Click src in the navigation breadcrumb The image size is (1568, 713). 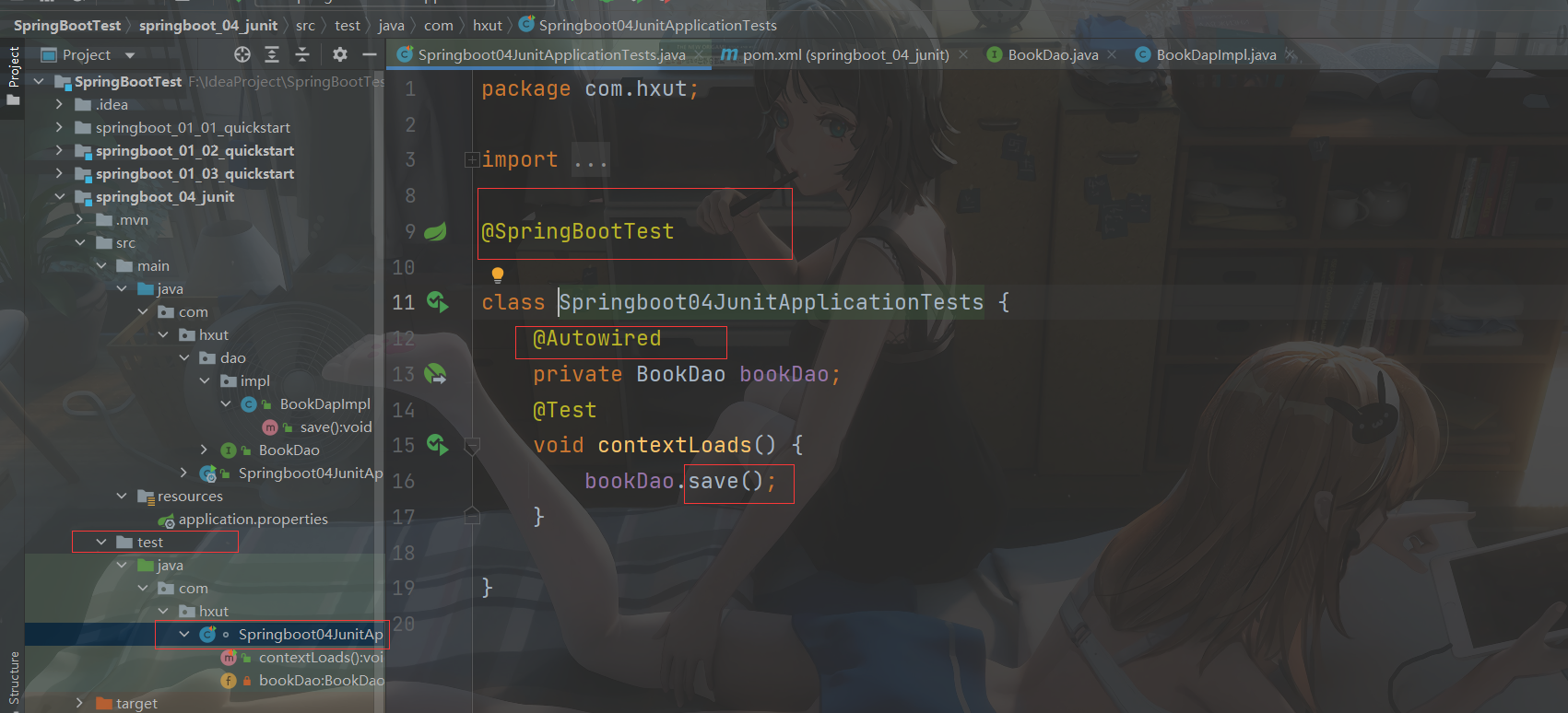click(x=305, y=25)
